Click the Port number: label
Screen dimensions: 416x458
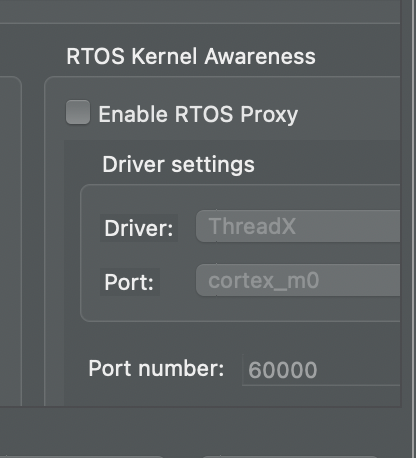[156, 369]
